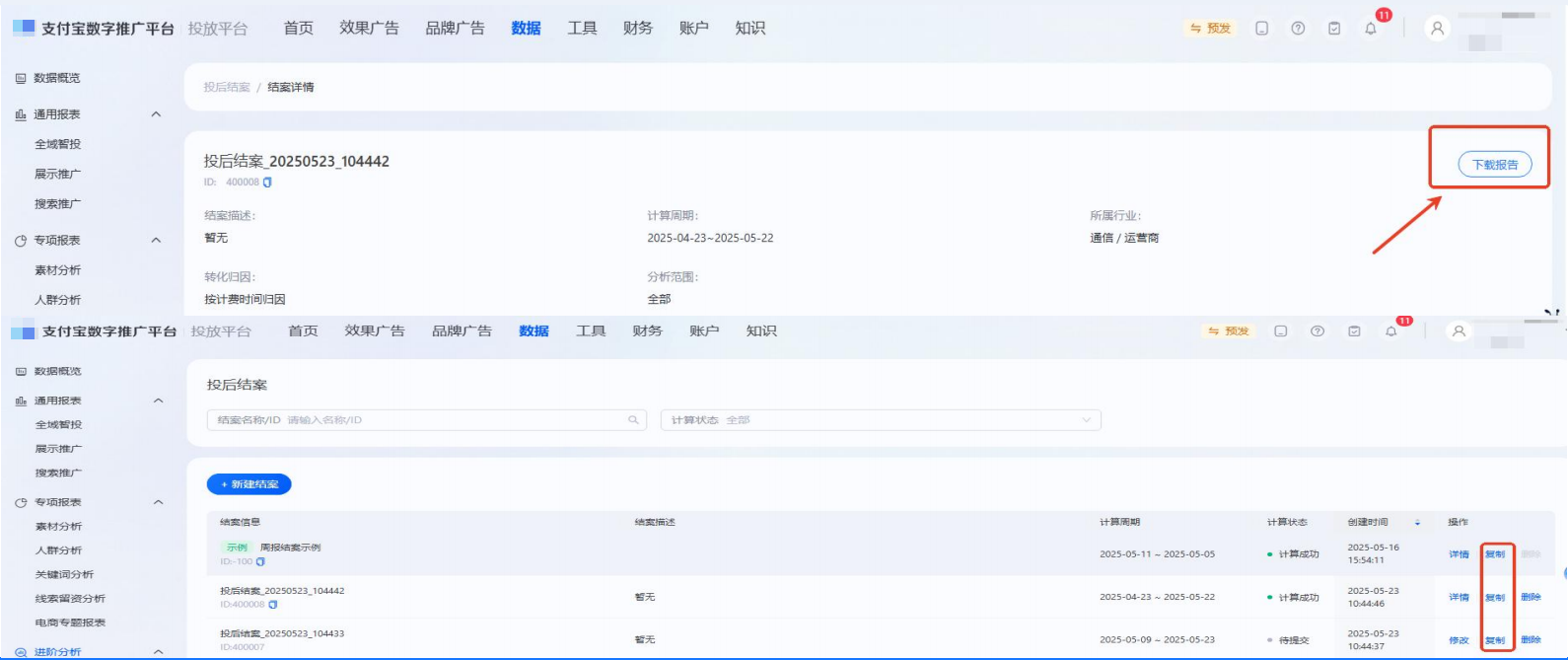Go back via 投后结案 breadcrumb link

[x=227, y=88]
